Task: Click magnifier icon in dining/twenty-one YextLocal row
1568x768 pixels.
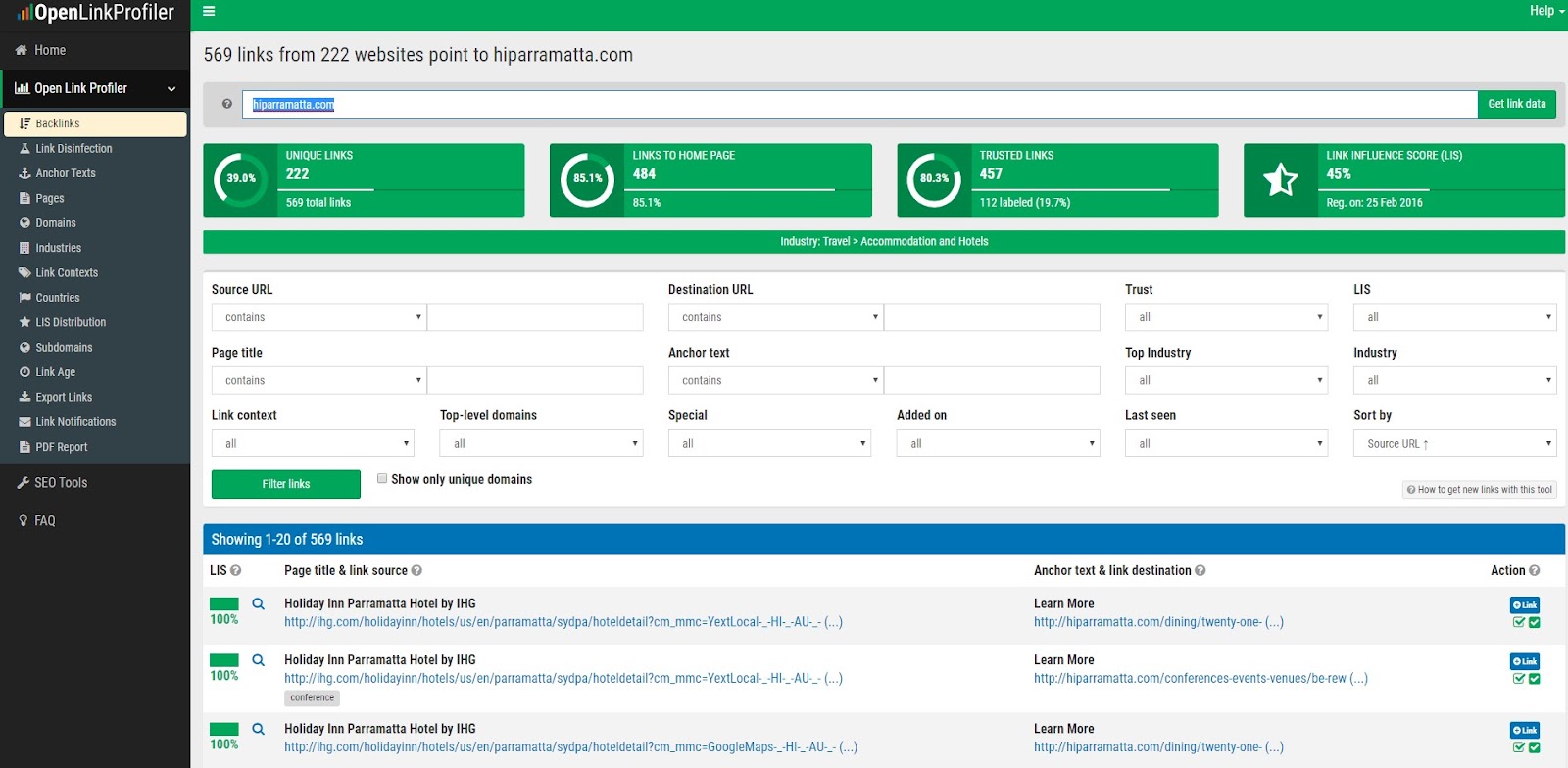Action: pos(259,604)
